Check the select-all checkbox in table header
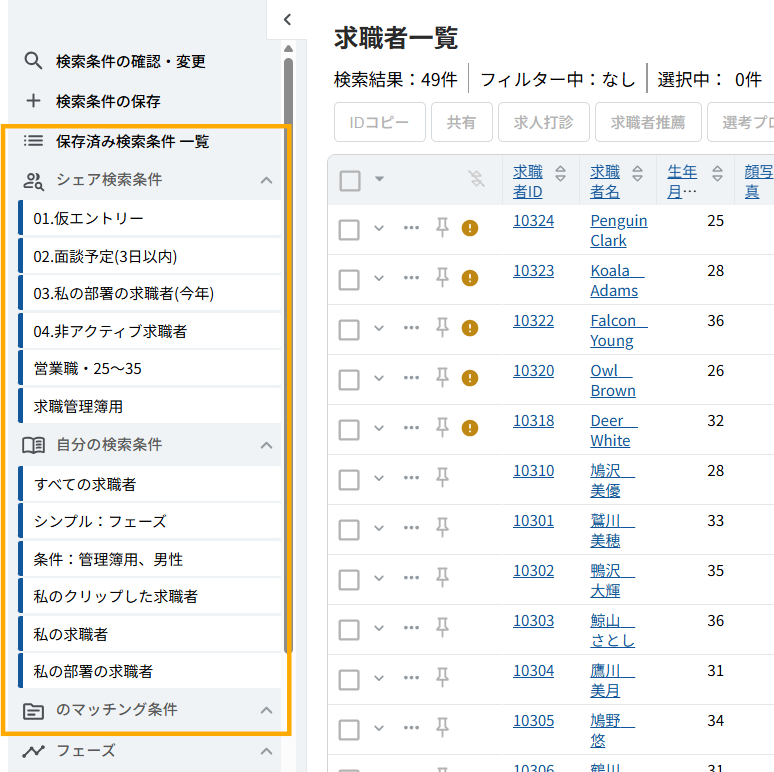Screen dimensions: 774x772 tap(350, 180)
